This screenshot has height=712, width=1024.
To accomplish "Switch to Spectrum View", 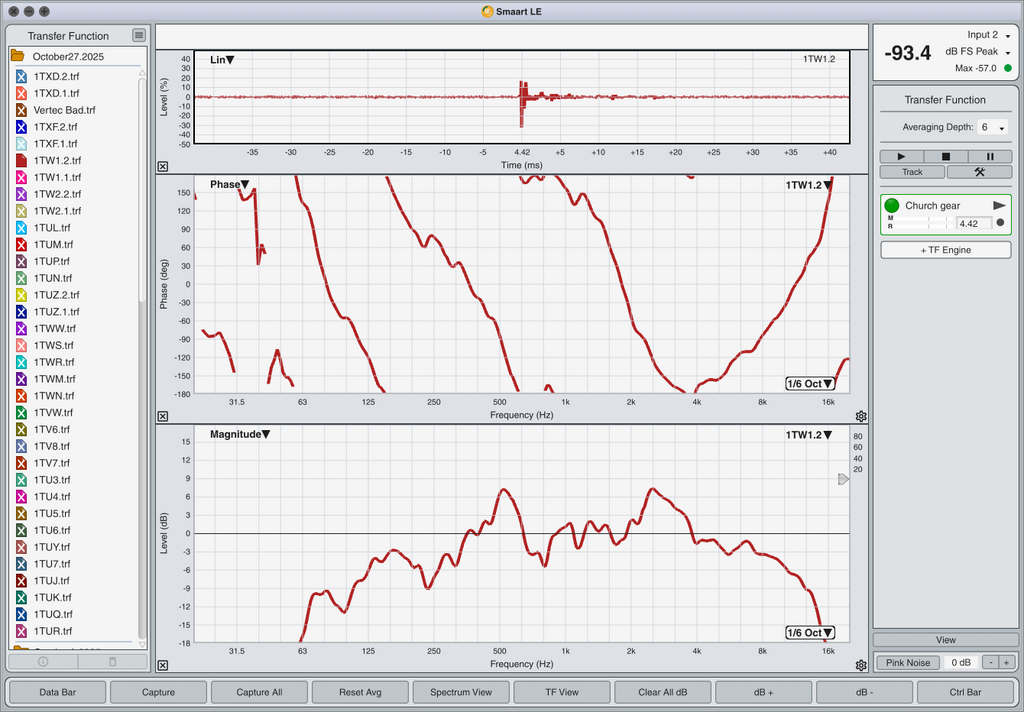I will pyautogui.click(x=460, y=692).
